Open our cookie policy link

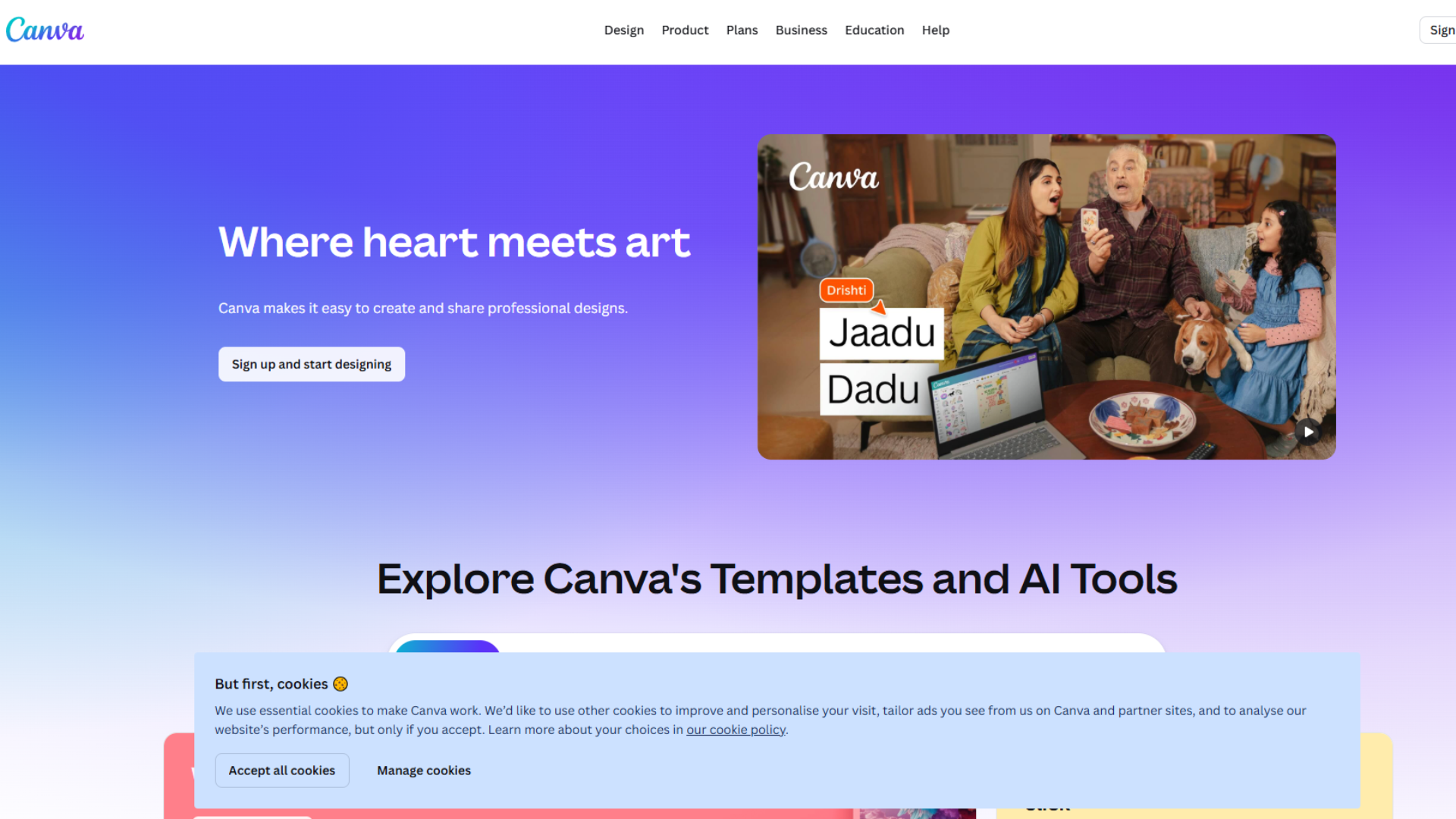(735, 730)
